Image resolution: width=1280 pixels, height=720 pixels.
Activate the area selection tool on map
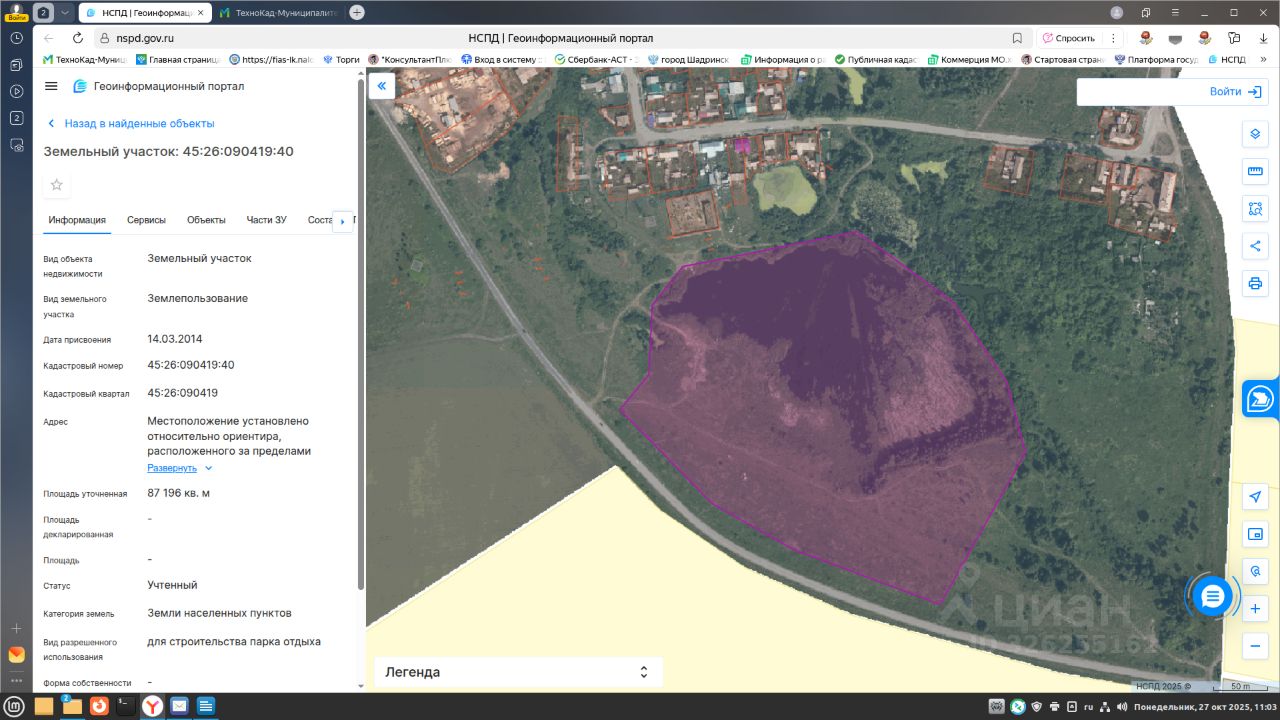(1255, 209)
